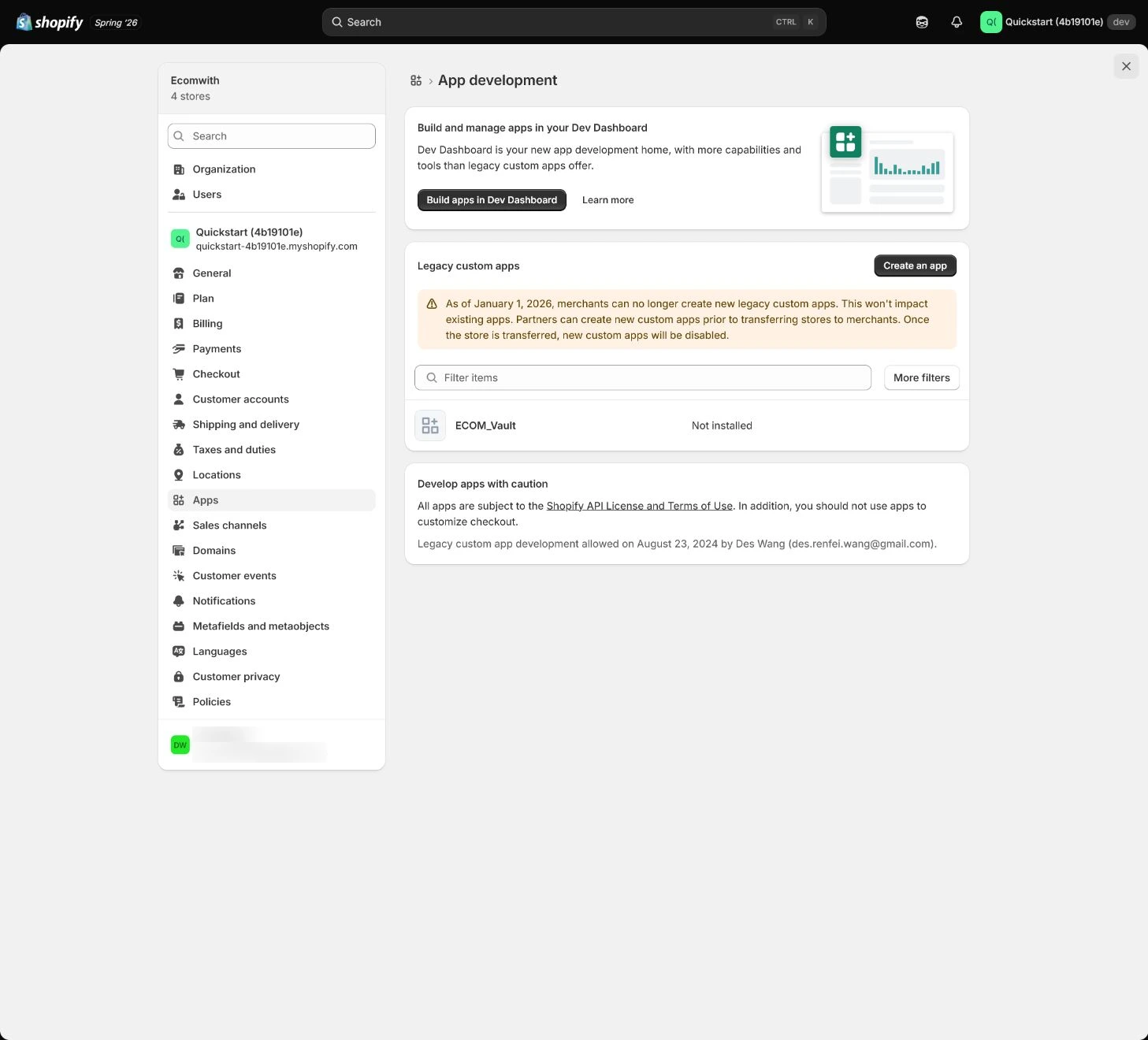The height and width of the screenshot is (1040, 1148).
Task: Click the top Search bar
Action: point(574,22)
